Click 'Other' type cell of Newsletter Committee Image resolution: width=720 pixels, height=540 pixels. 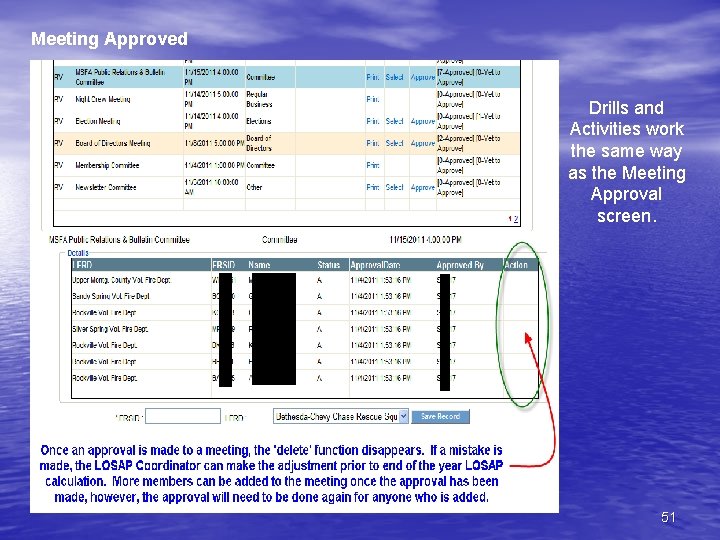pyautogui.click(x=254, y=187)
